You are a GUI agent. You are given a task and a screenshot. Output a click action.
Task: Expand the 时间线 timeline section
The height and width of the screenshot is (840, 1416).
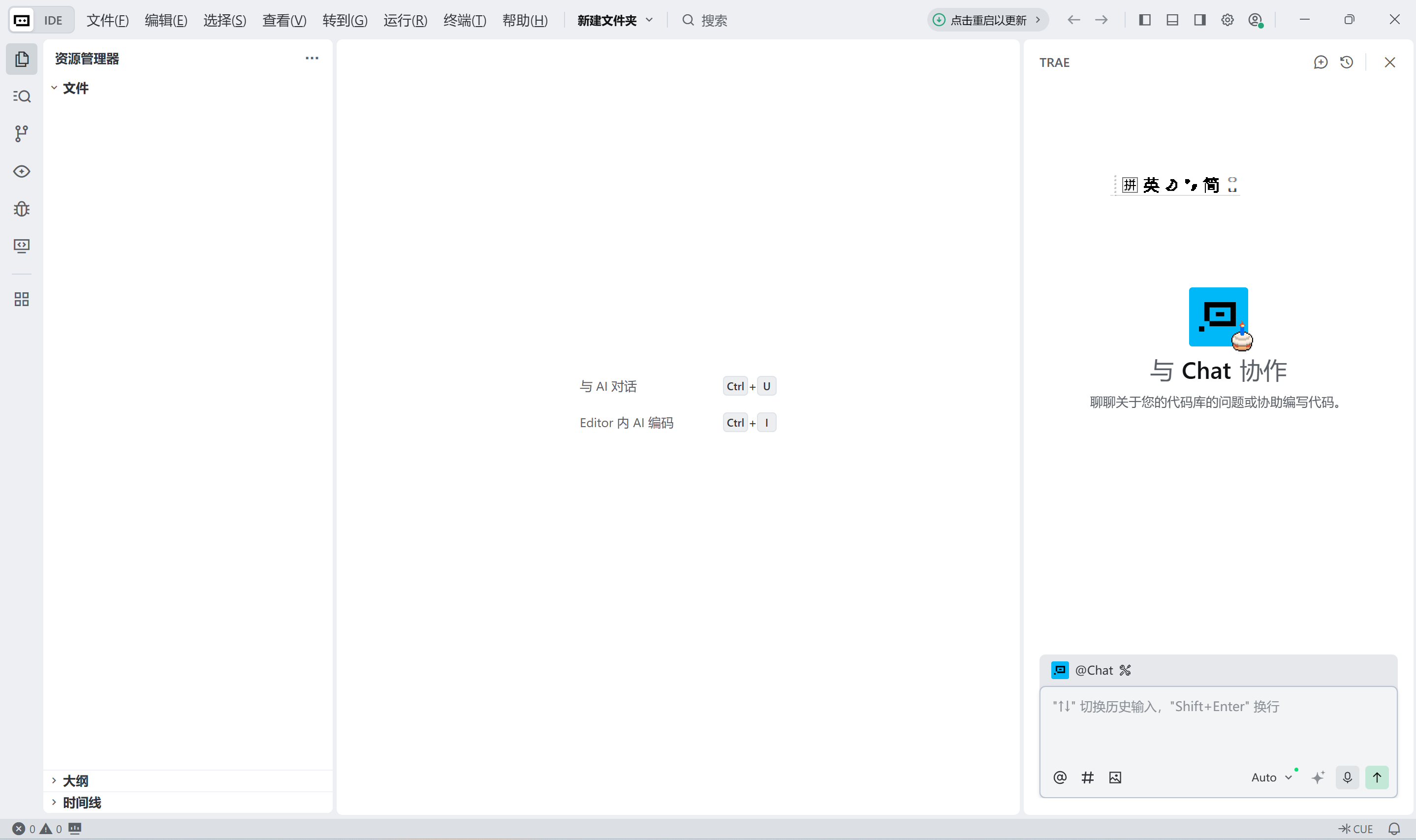coord(82,802)
